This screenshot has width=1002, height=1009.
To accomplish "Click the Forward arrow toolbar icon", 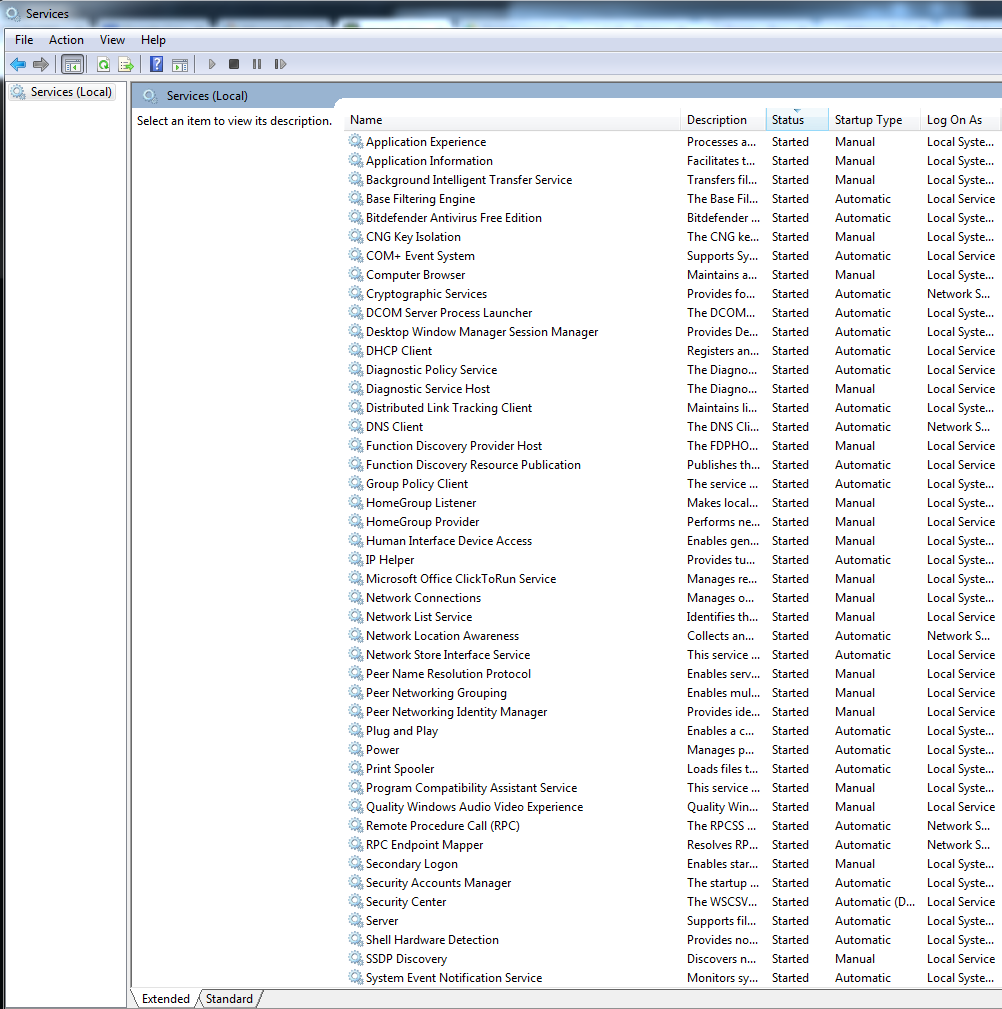I will coord(41,64).
